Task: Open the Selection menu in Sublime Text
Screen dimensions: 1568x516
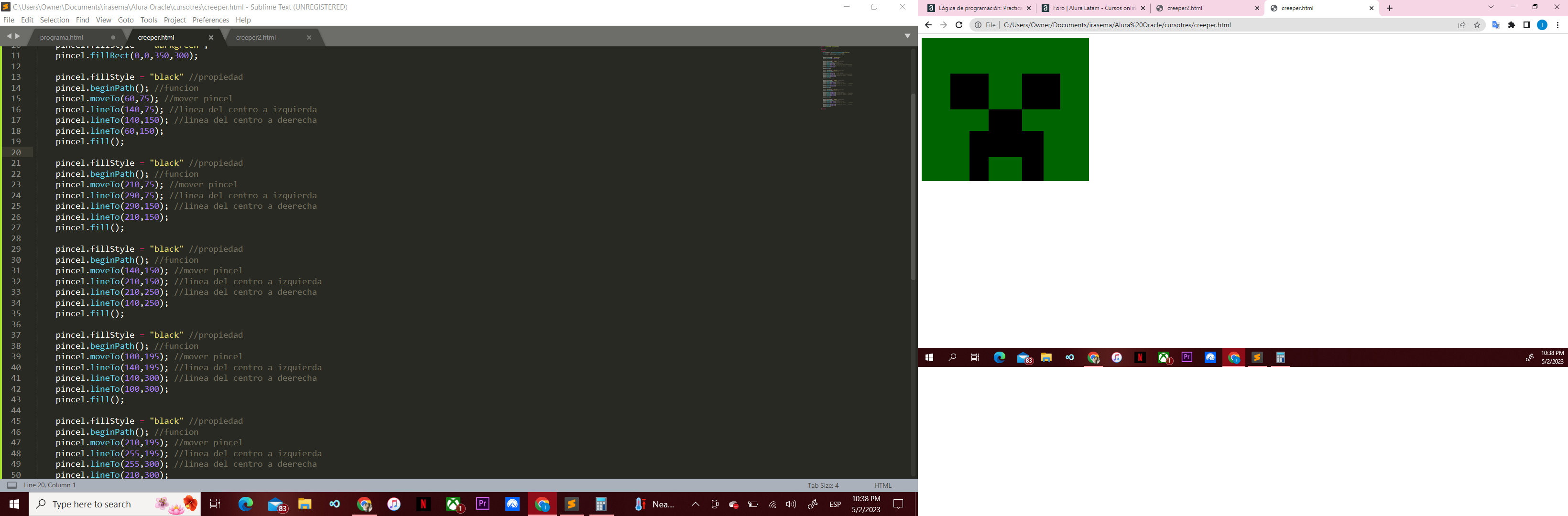Action: pyautogui.click(x=55, y=20)
